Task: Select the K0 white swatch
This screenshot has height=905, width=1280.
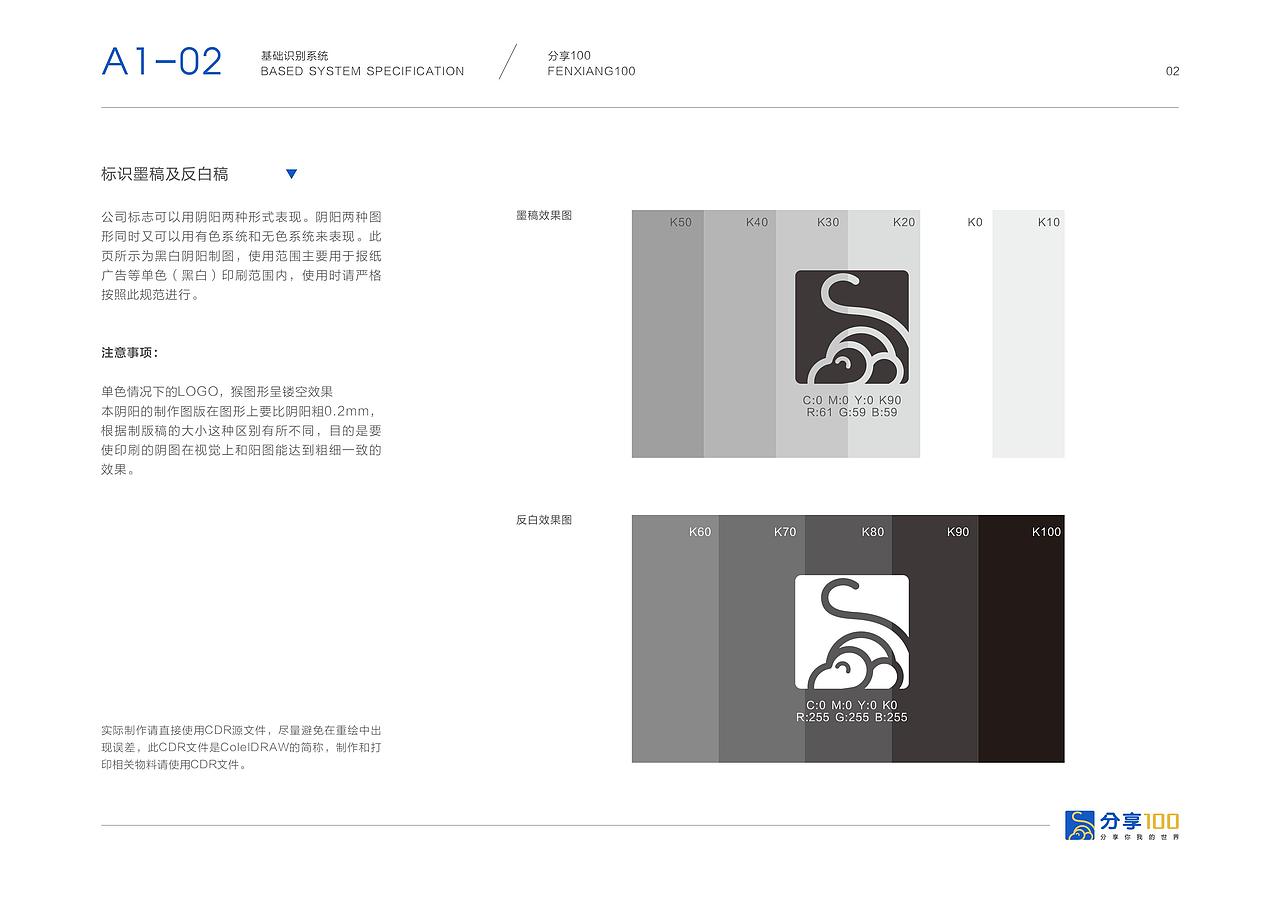Action: (x=956, y=334)
